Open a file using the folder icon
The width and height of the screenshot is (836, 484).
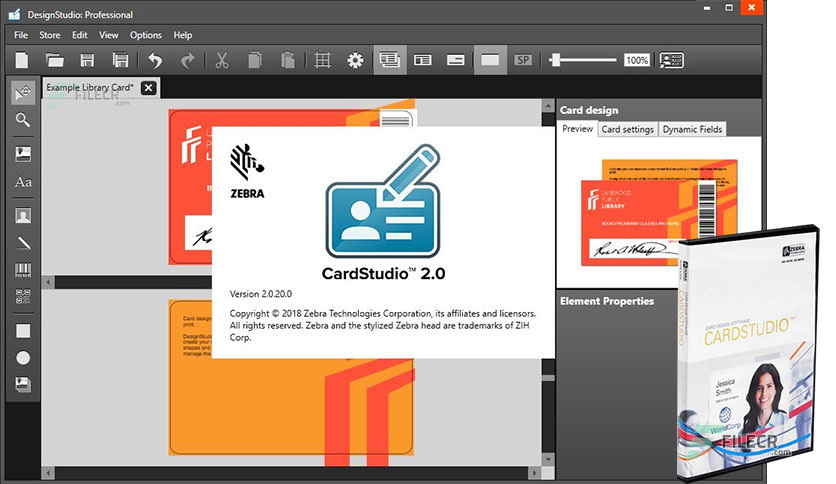[x=54, y=60]
